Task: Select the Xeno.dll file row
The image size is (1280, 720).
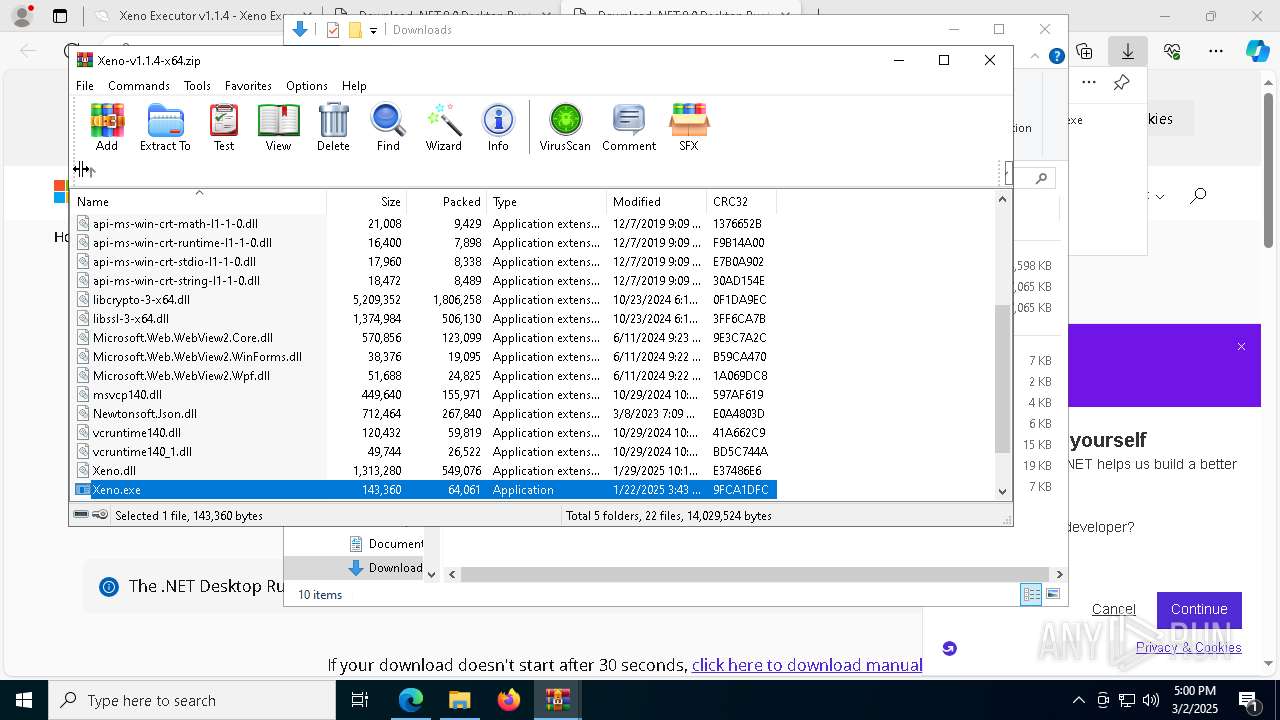Action: coord(424,471)
